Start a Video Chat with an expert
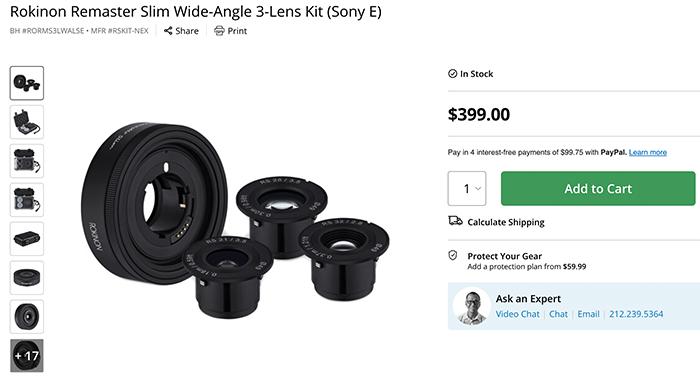The image size is (700, 377). [517, 314]
